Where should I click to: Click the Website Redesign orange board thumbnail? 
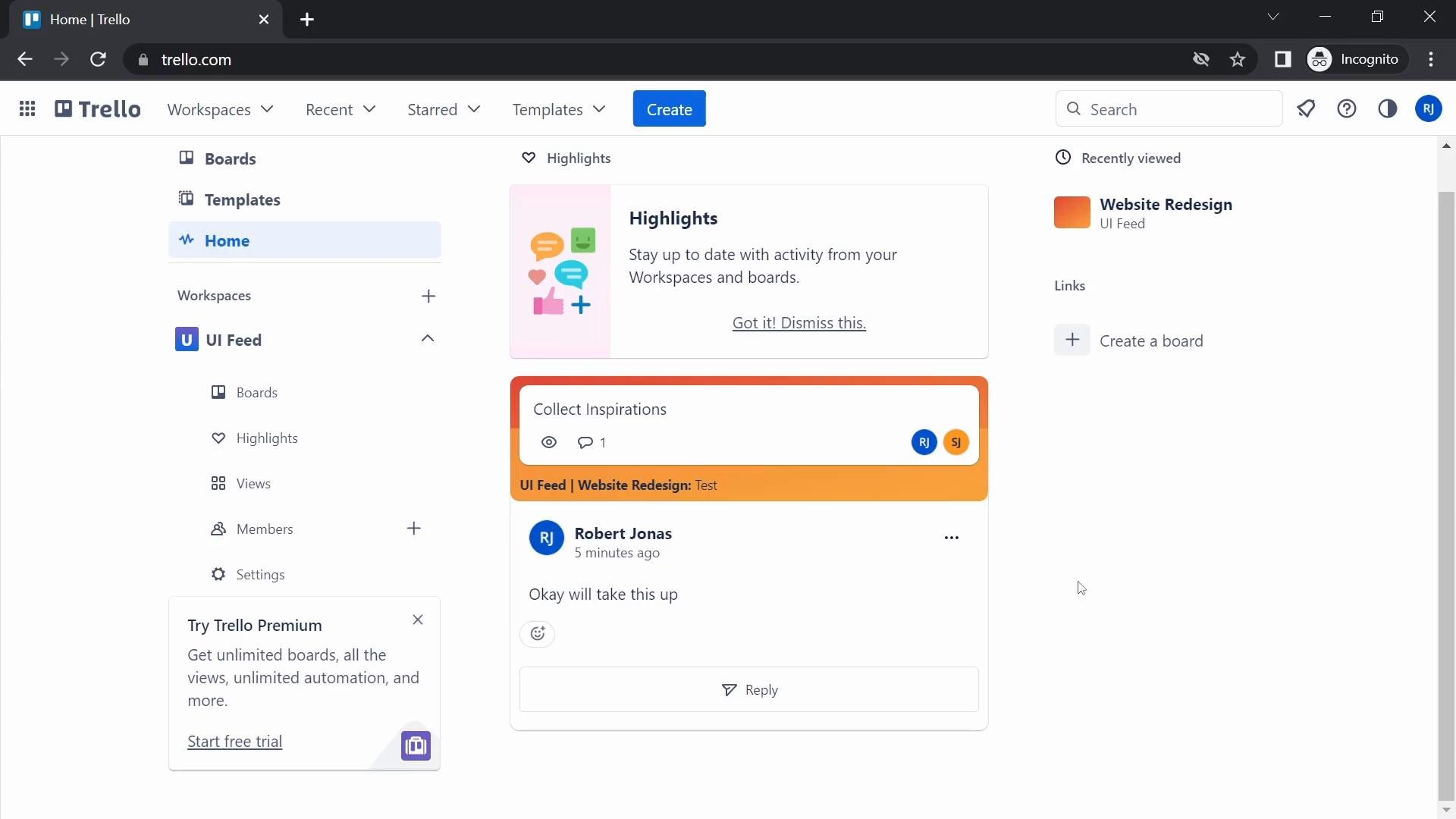pos(1072,212)
